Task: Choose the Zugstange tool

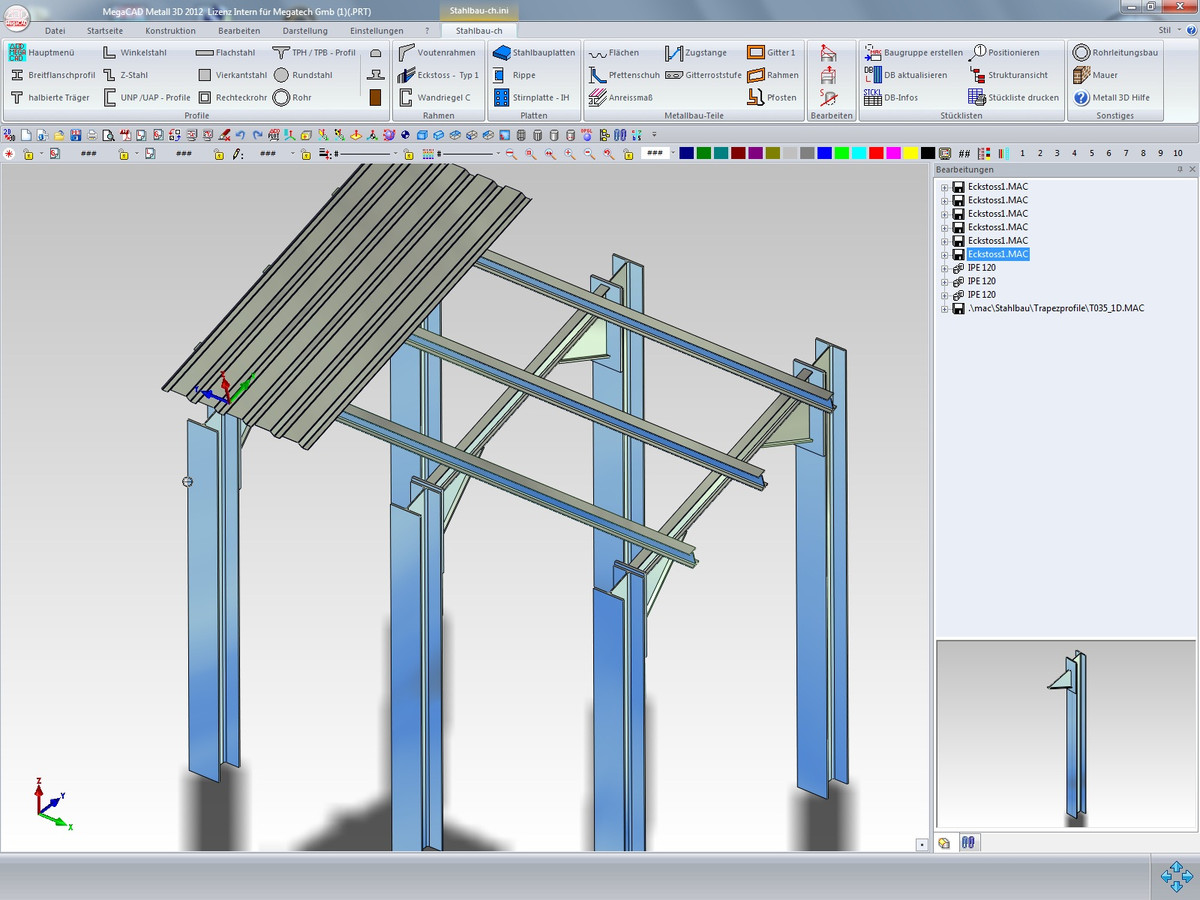Action: pyautogui.click(x=696, y=52)
